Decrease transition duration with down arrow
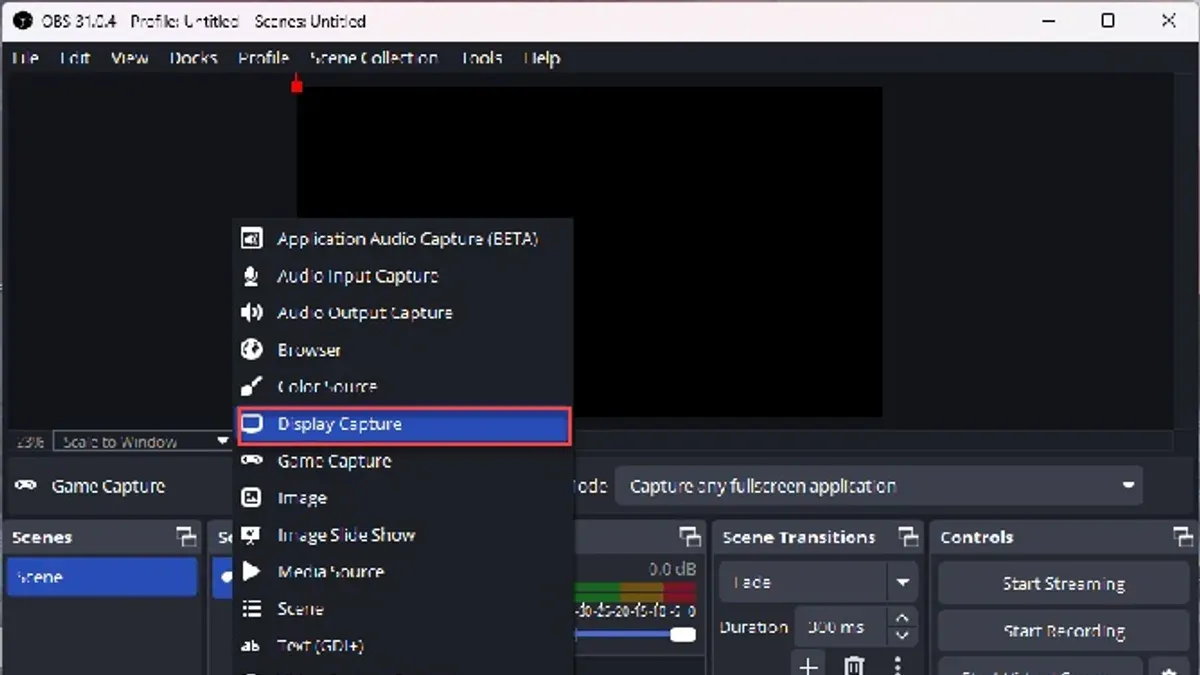Screen dimensions: 1200x675 [902, 637]
